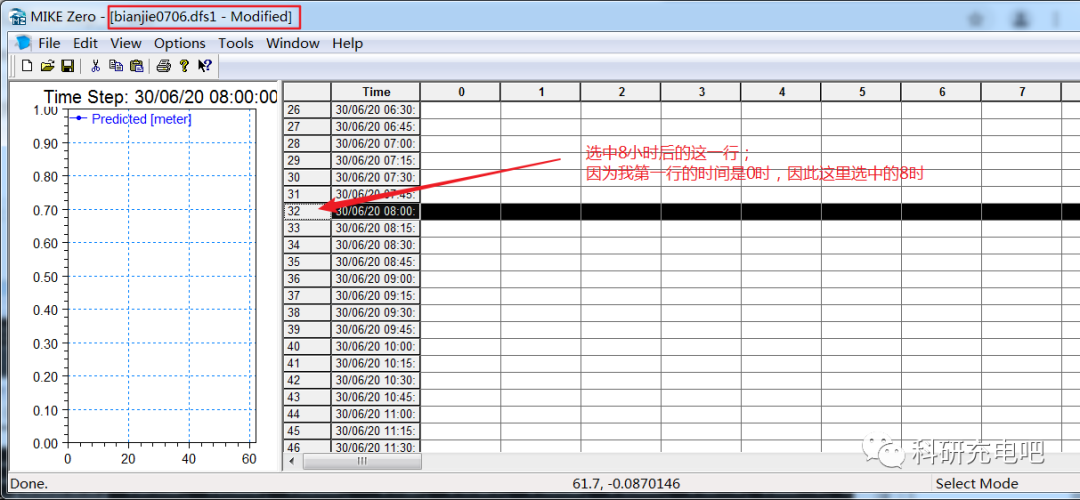Click column header 4
Screen dimensions: 1080x500
[x=781, y=92]
